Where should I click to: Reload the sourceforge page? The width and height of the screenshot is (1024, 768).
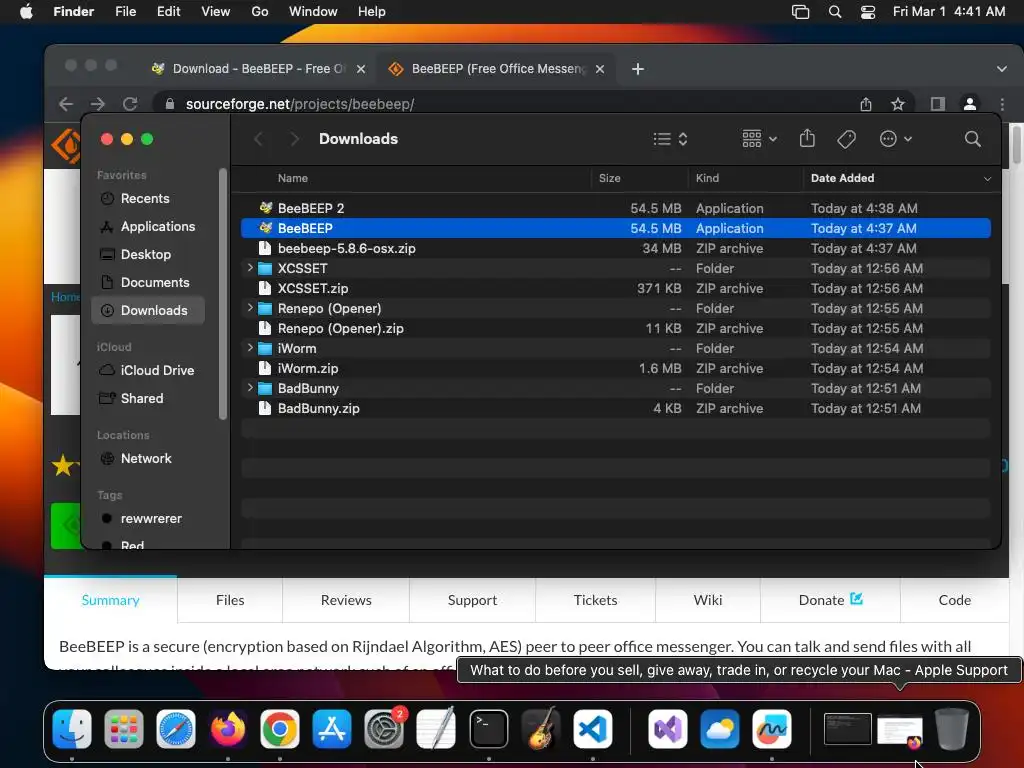pos(130,104)
